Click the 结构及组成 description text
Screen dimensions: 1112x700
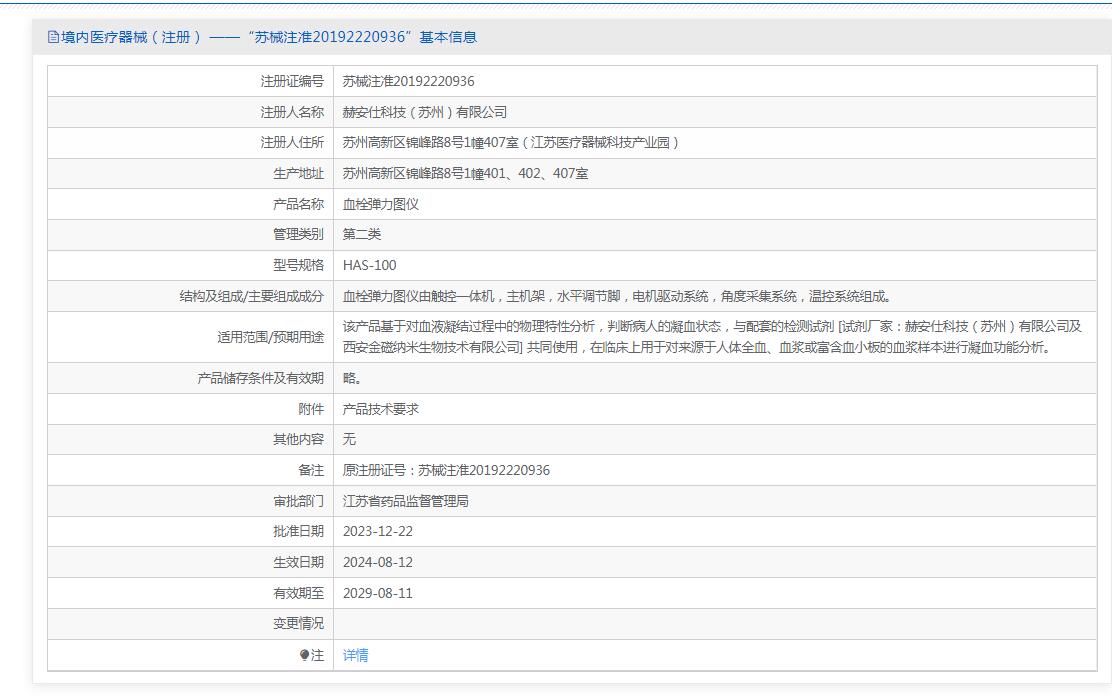click(616, 296)
